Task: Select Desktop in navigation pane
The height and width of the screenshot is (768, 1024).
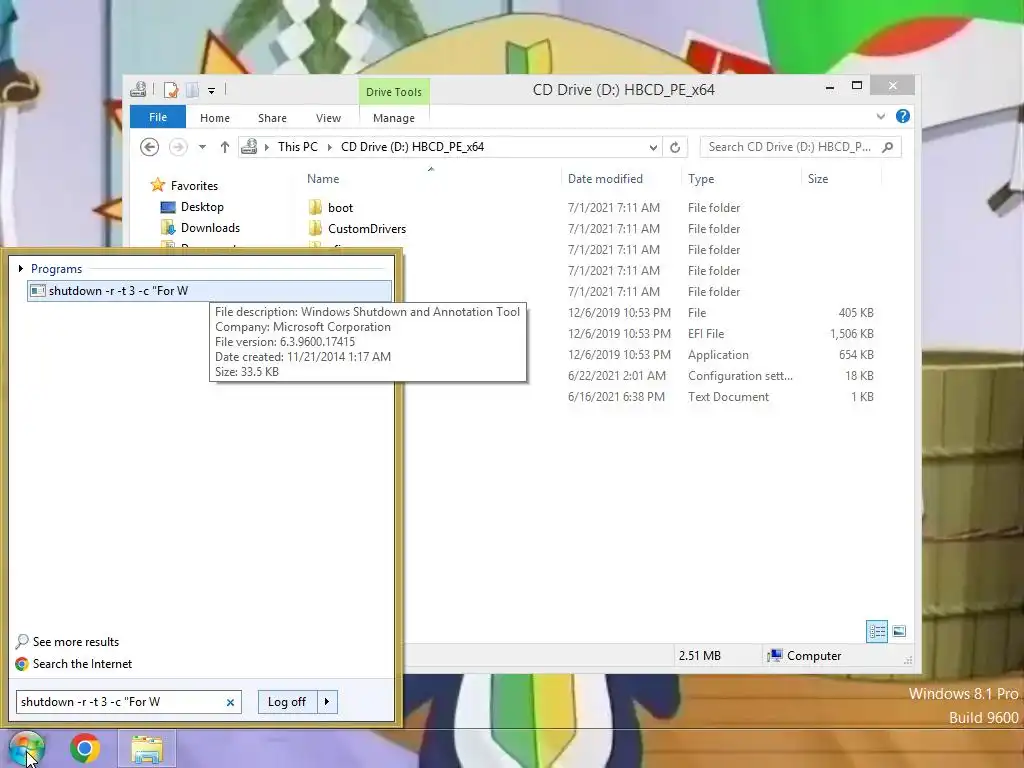Action: 202,207
